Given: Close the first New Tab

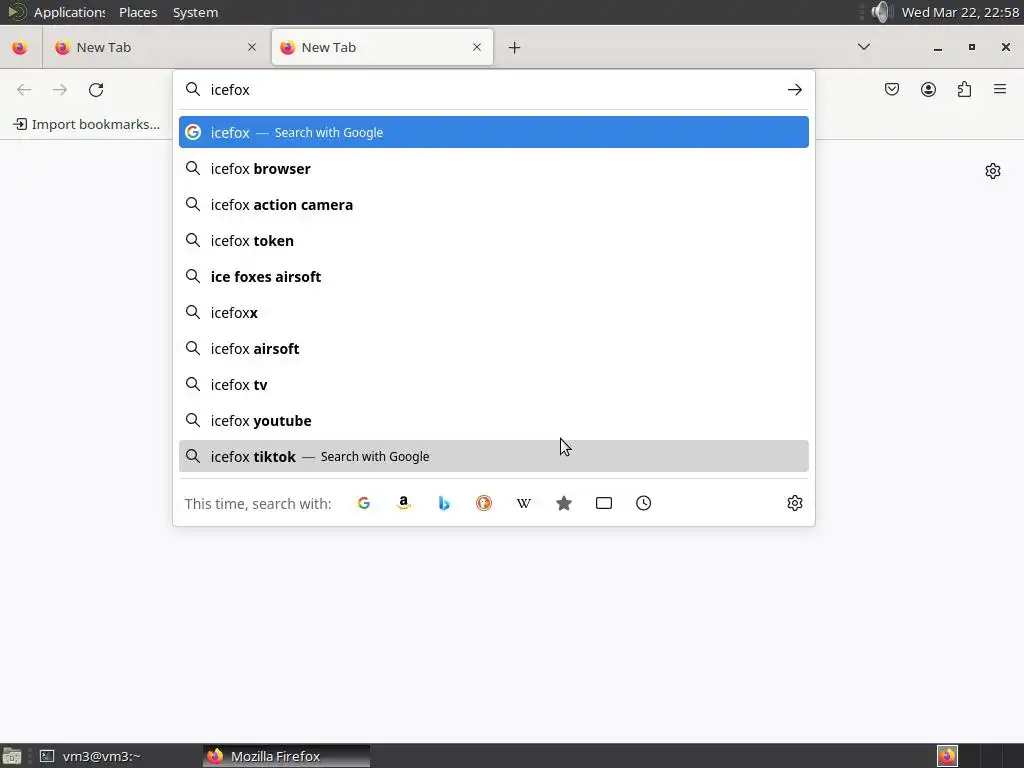Looking at the screenshot, I should click(252, 47).
